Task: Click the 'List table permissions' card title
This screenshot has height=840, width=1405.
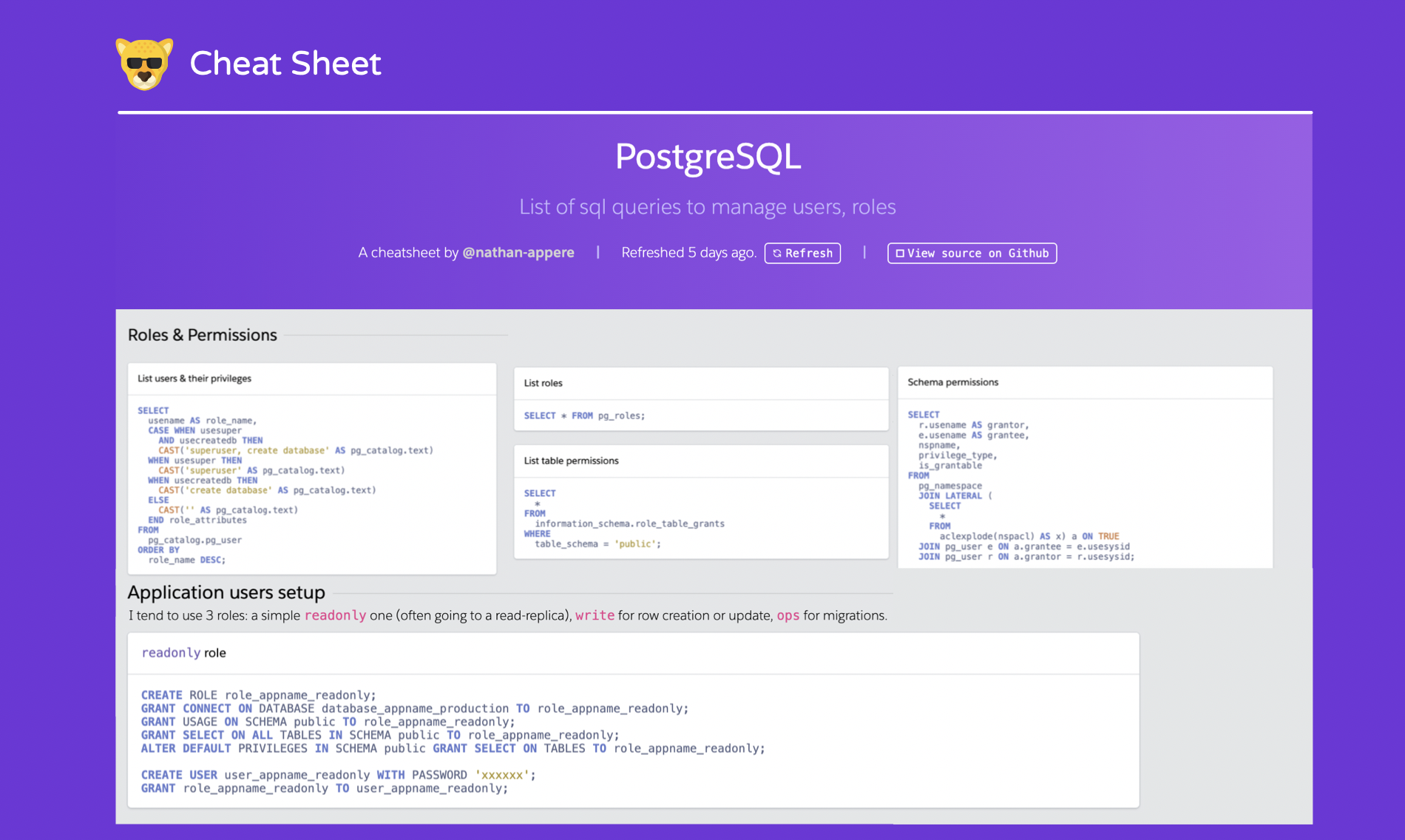Action: 572,461
